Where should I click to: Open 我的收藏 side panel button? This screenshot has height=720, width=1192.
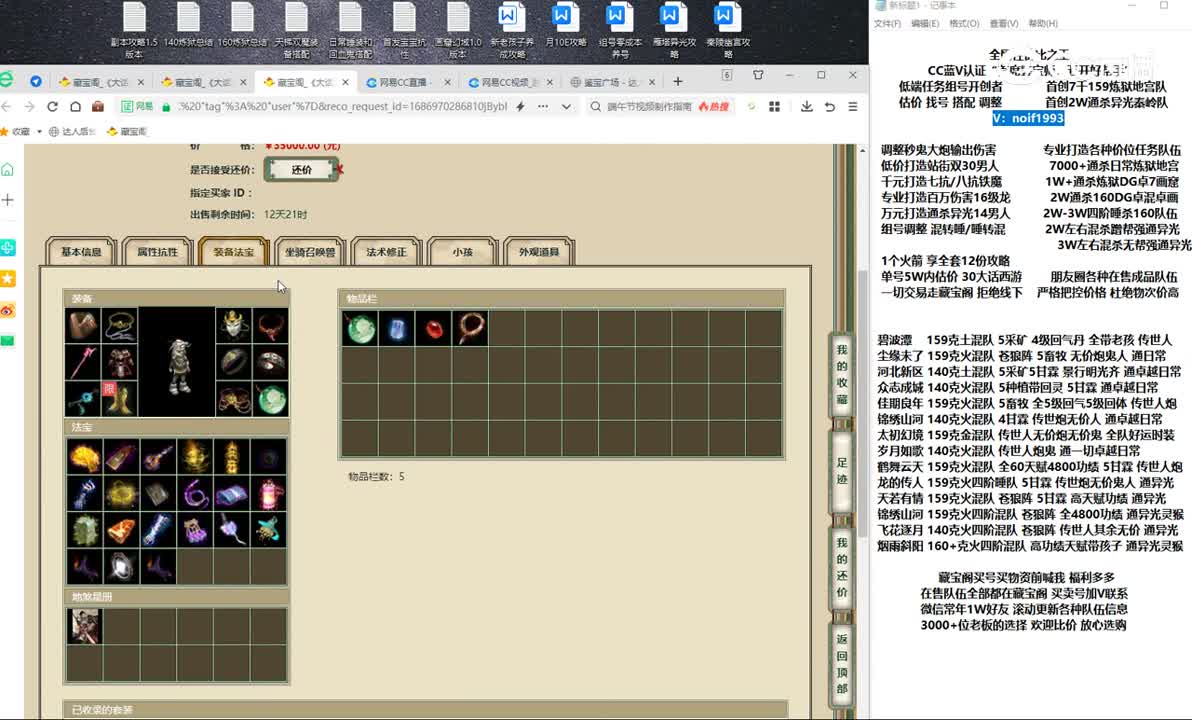coord(842,374)
